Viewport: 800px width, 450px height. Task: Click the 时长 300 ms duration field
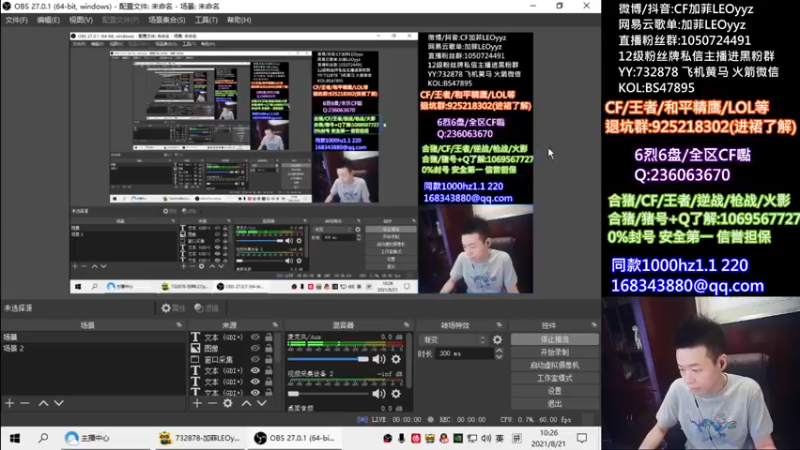[465, 354]
